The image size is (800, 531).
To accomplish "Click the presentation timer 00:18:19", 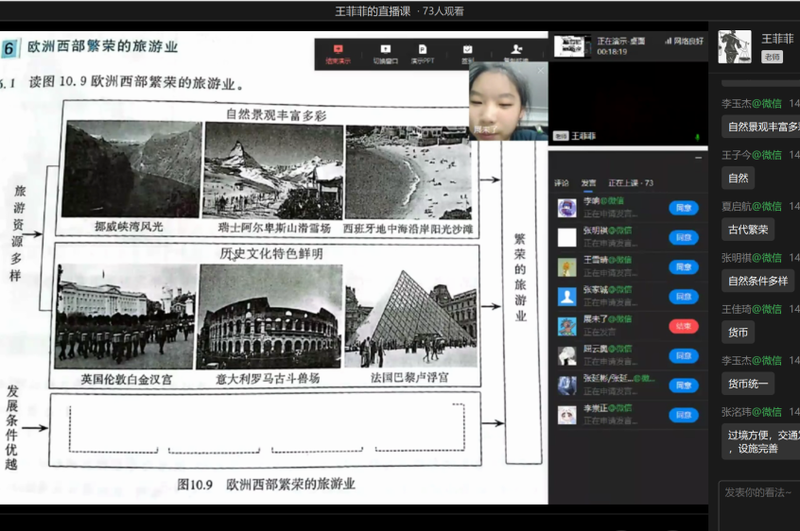I will tap(612, 52).
